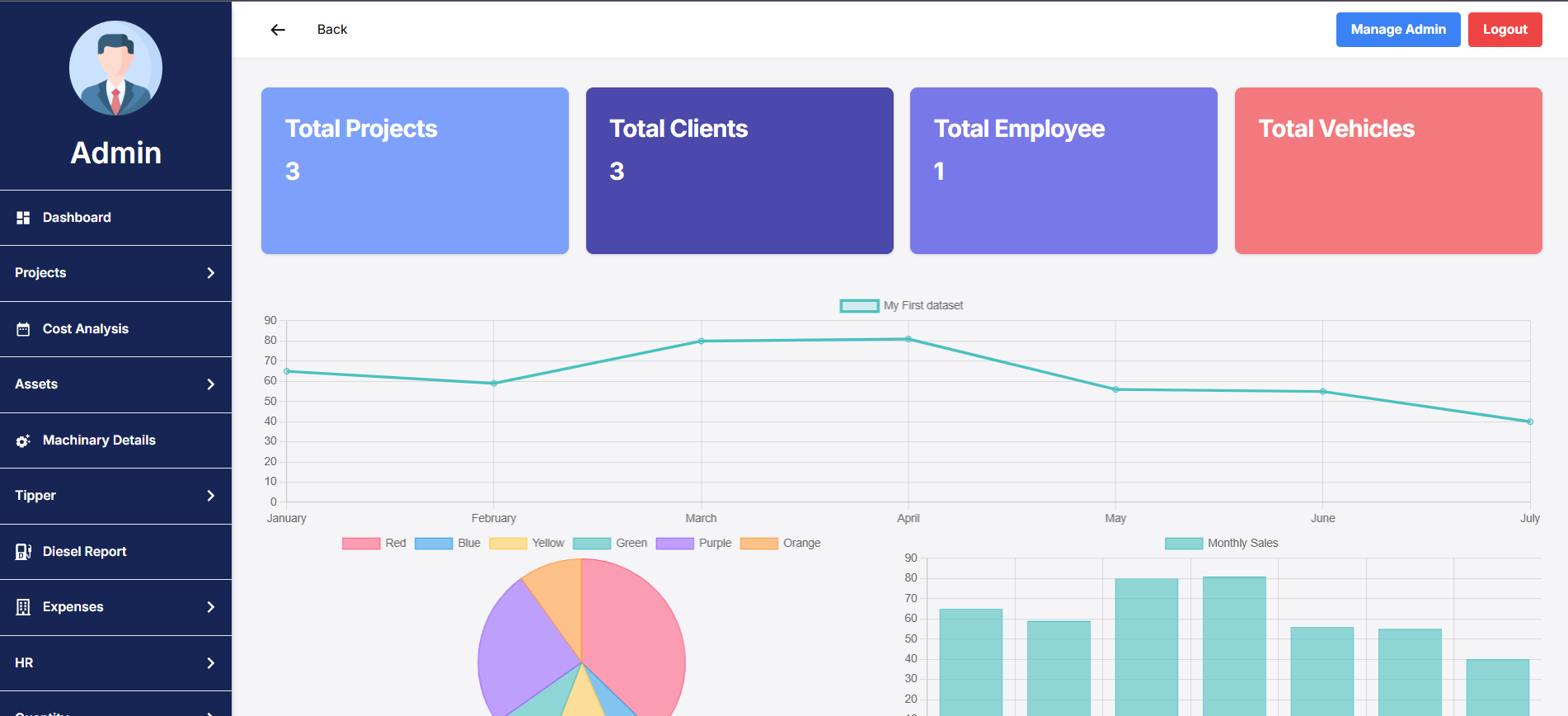The image size is (1568, 716).
Task: Open the Assets menu item
Action: [x=115, y=384]
